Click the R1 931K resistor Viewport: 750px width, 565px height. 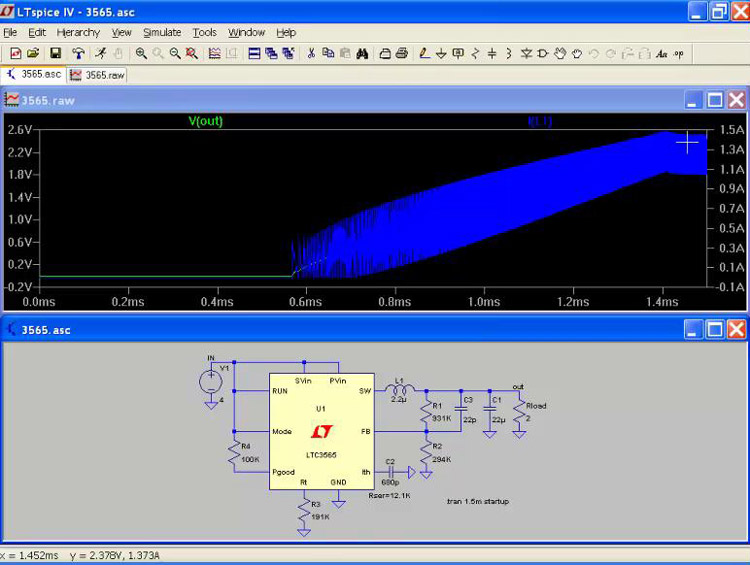click(427, 412)
